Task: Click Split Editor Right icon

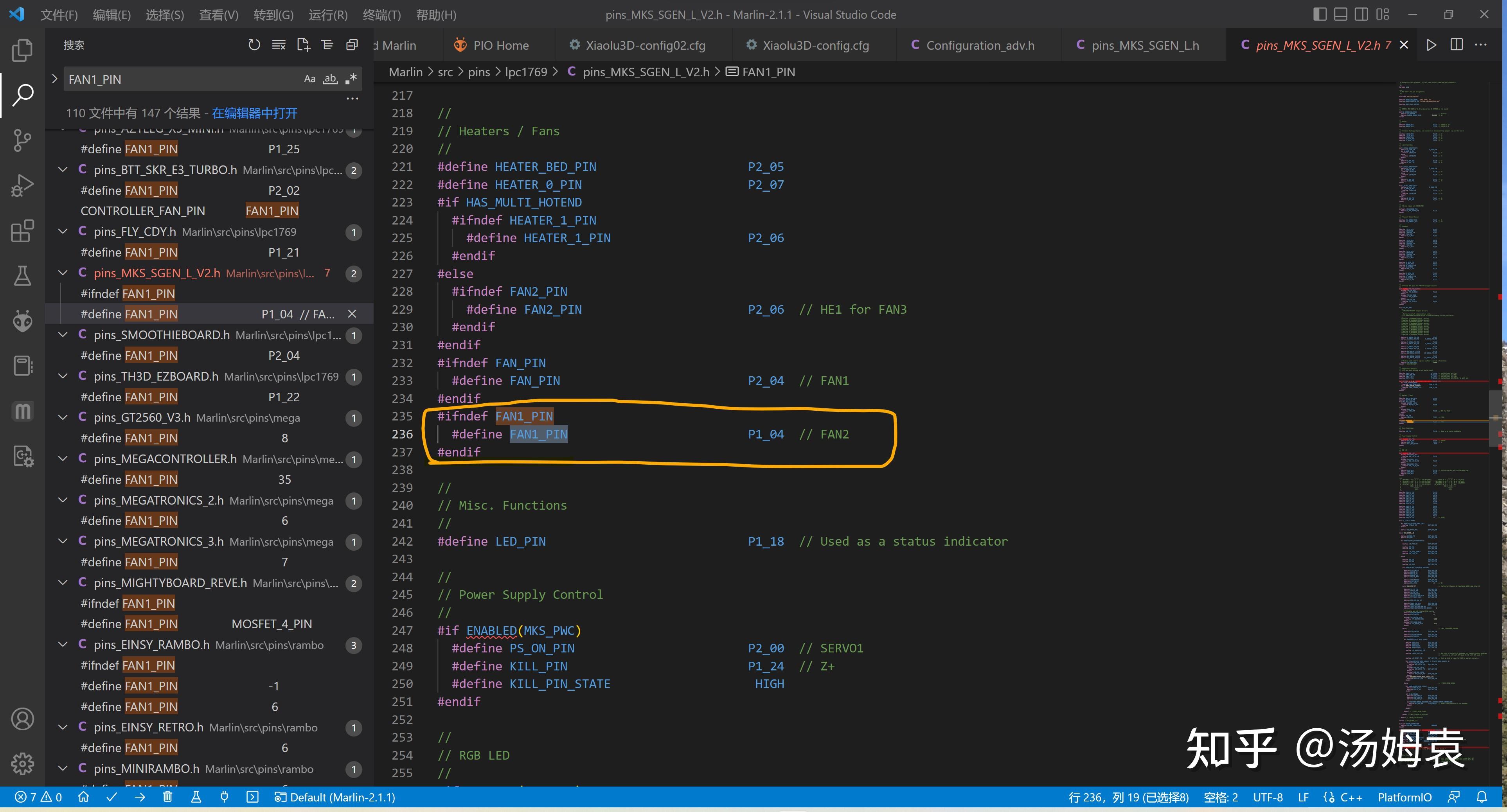Action: click(1456, 45)
